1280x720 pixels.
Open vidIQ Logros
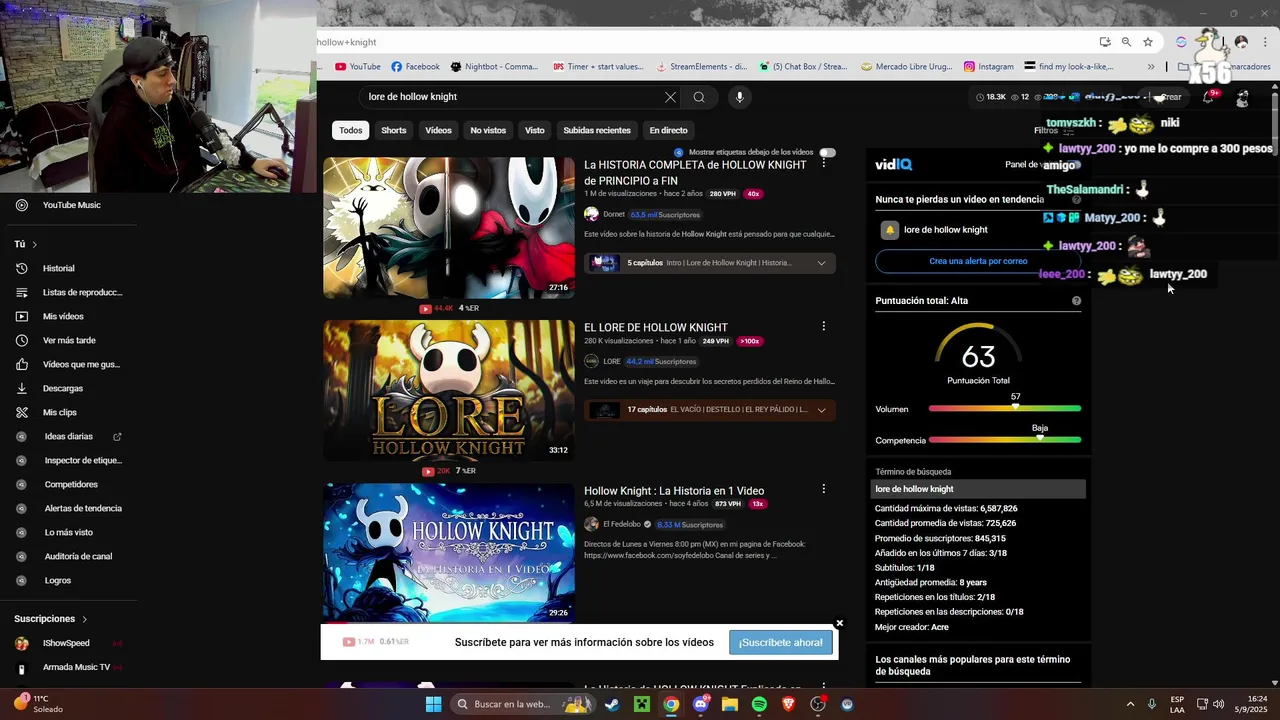[57, 580]
